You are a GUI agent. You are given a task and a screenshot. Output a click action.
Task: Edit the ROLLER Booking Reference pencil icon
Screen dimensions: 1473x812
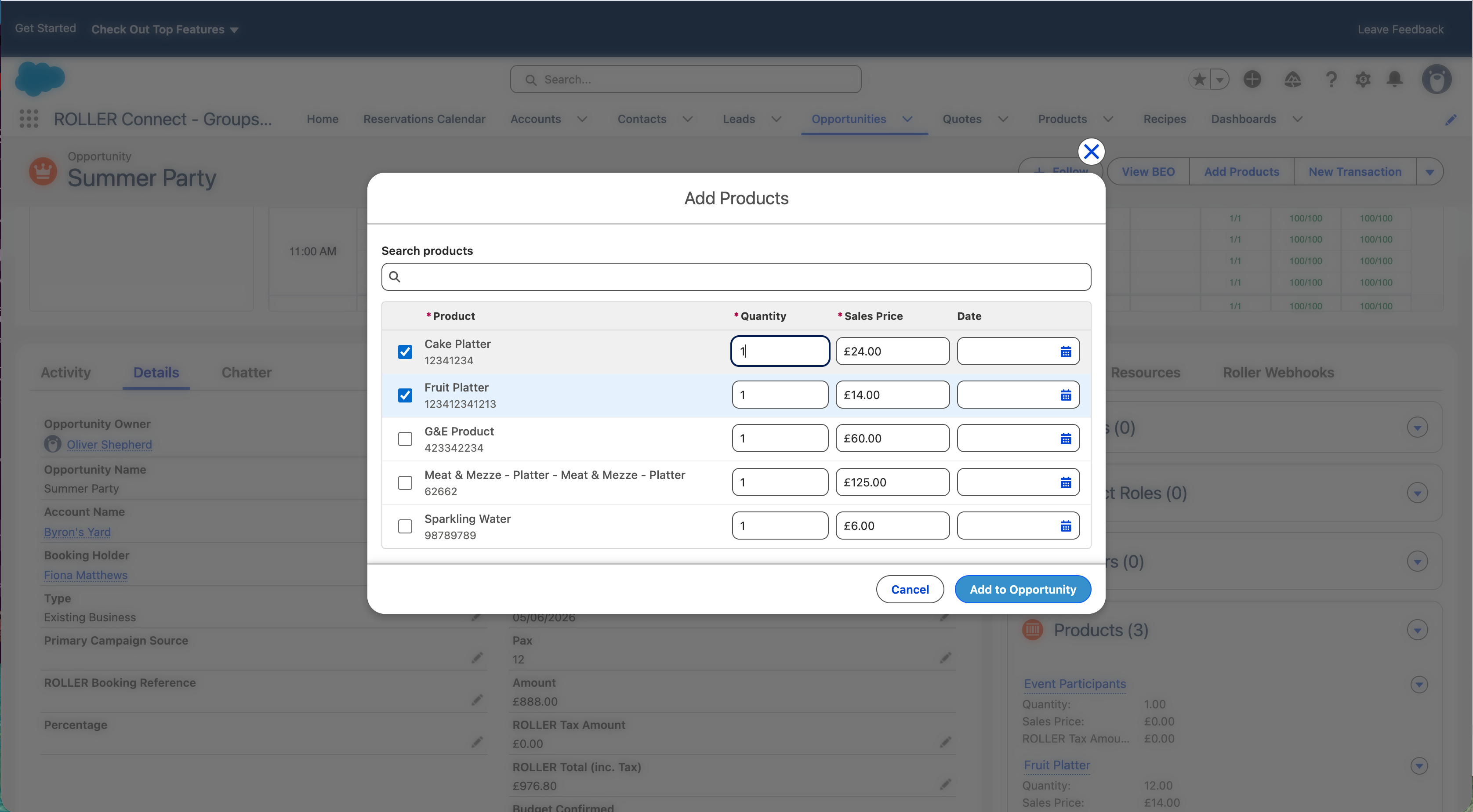pyautogui.click(x=477, y=700)
